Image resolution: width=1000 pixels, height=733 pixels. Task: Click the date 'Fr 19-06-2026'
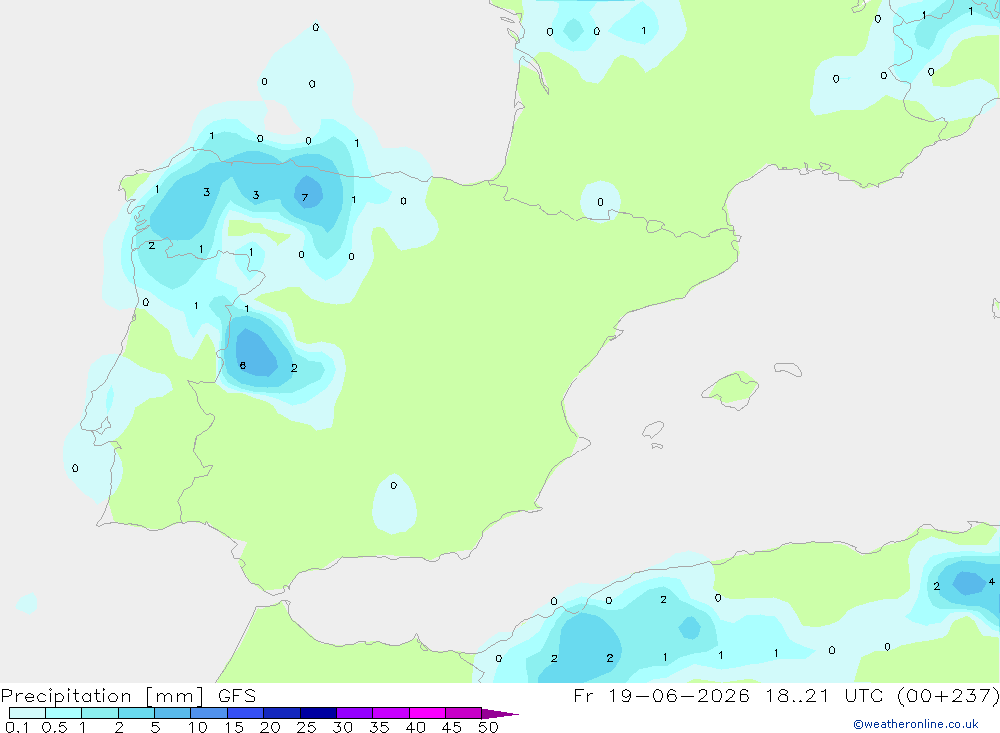(661, 695)
